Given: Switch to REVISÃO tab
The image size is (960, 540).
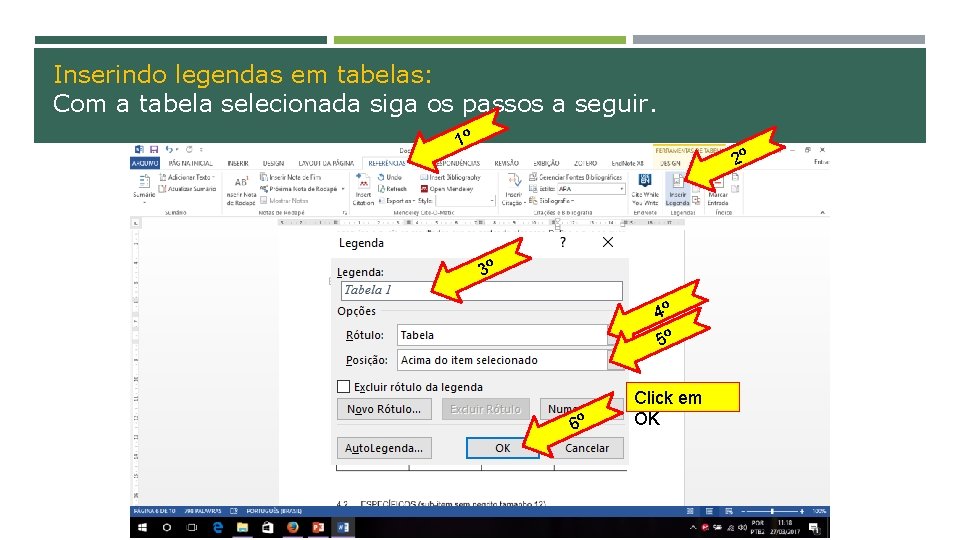Looking at the screenshot, I should (x=506, y=163).
